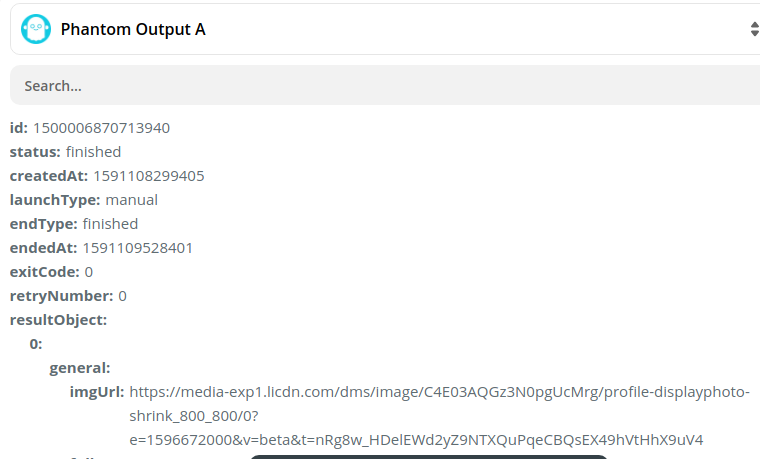760x459 pixels.
Task: Pick the retryNumber field
Action: (68, 296)
